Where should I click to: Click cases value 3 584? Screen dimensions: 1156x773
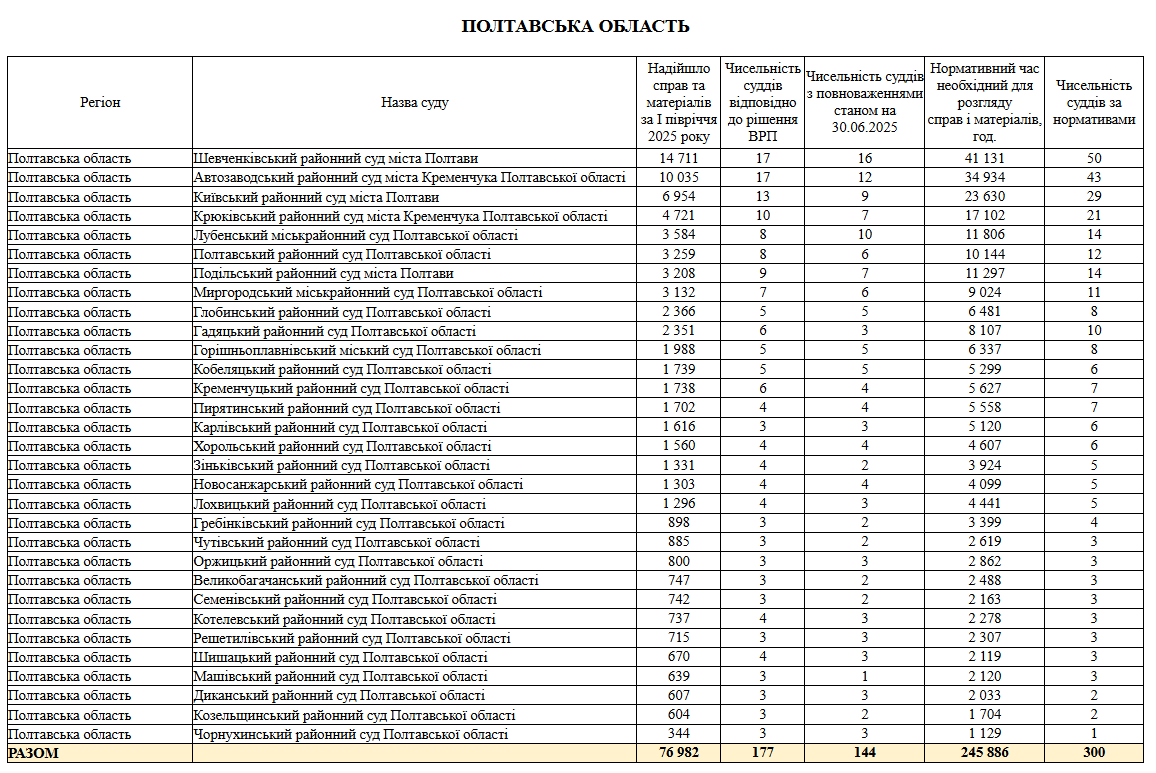[678, 235]
